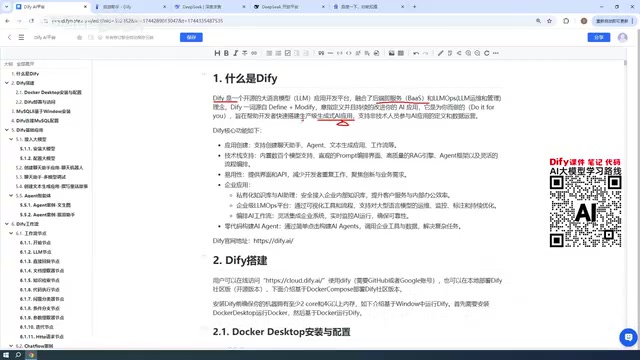The height and width of the screenshot is (360, 640).
Task: Undo the last edit
Action: pos(416,53)
